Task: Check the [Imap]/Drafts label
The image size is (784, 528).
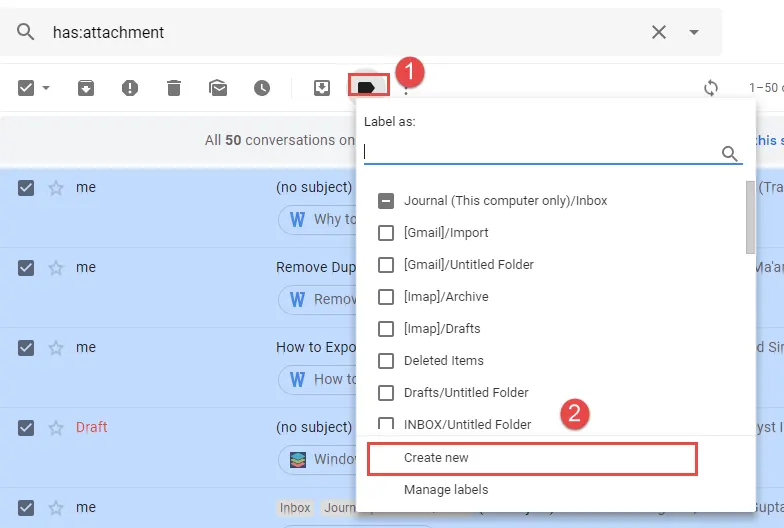Action: 386,328
